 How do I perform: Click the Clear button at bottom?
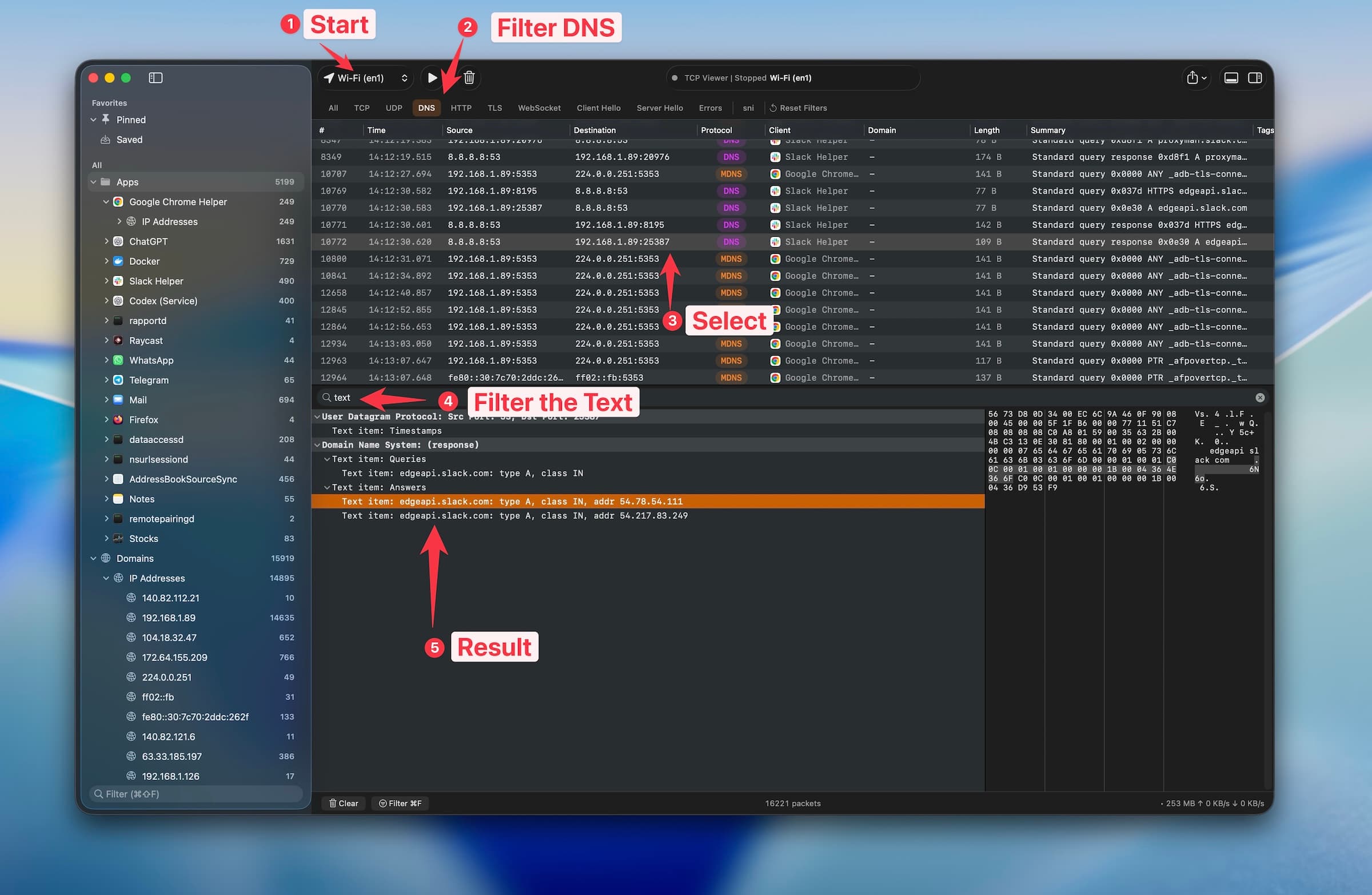click(x=344, y=803)
